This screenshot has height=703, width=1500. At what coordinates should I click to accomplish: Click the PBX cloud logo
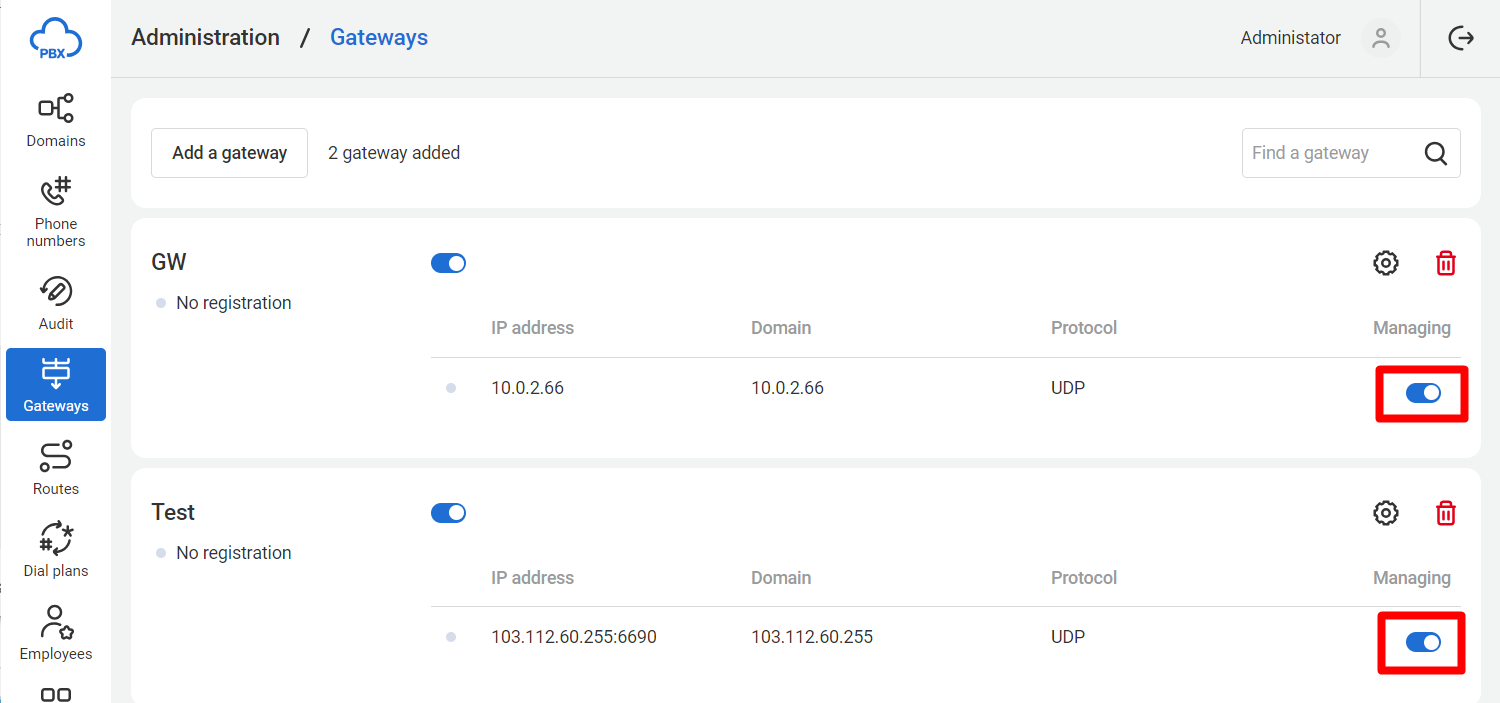(x=55, y=40)
